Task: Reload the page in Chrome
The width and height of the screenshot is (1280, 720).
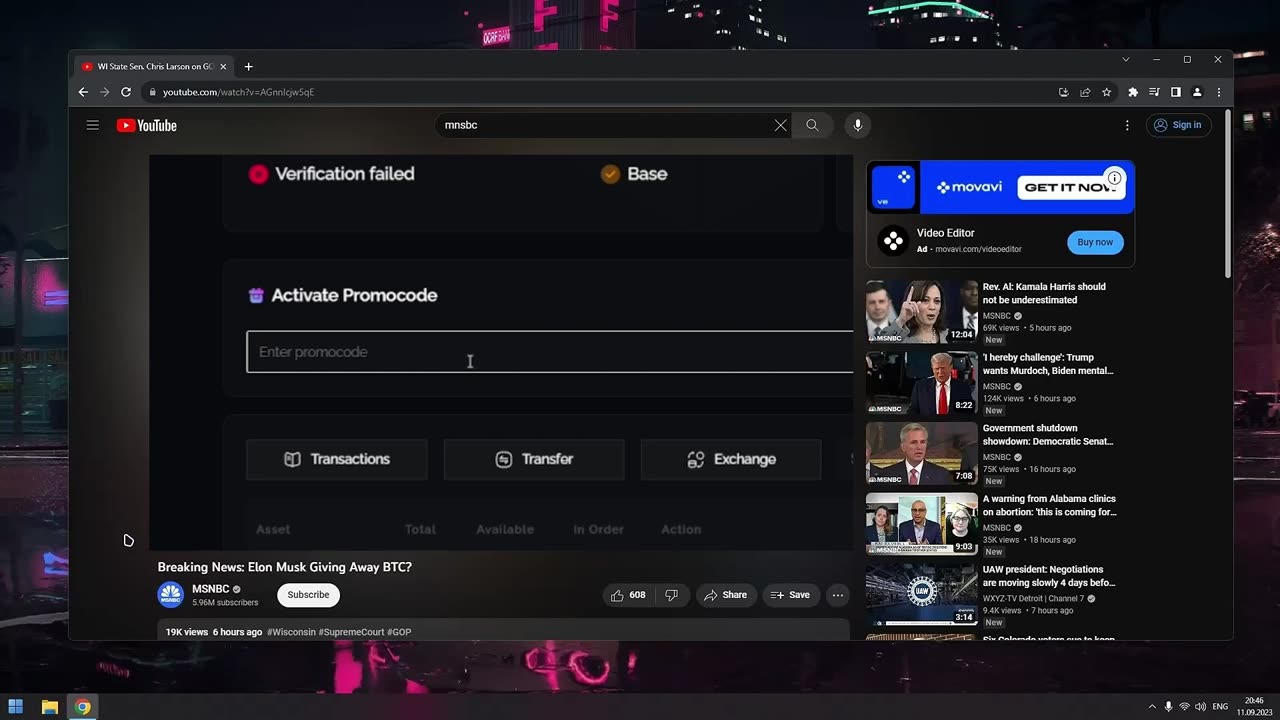Action: point(126,92)
